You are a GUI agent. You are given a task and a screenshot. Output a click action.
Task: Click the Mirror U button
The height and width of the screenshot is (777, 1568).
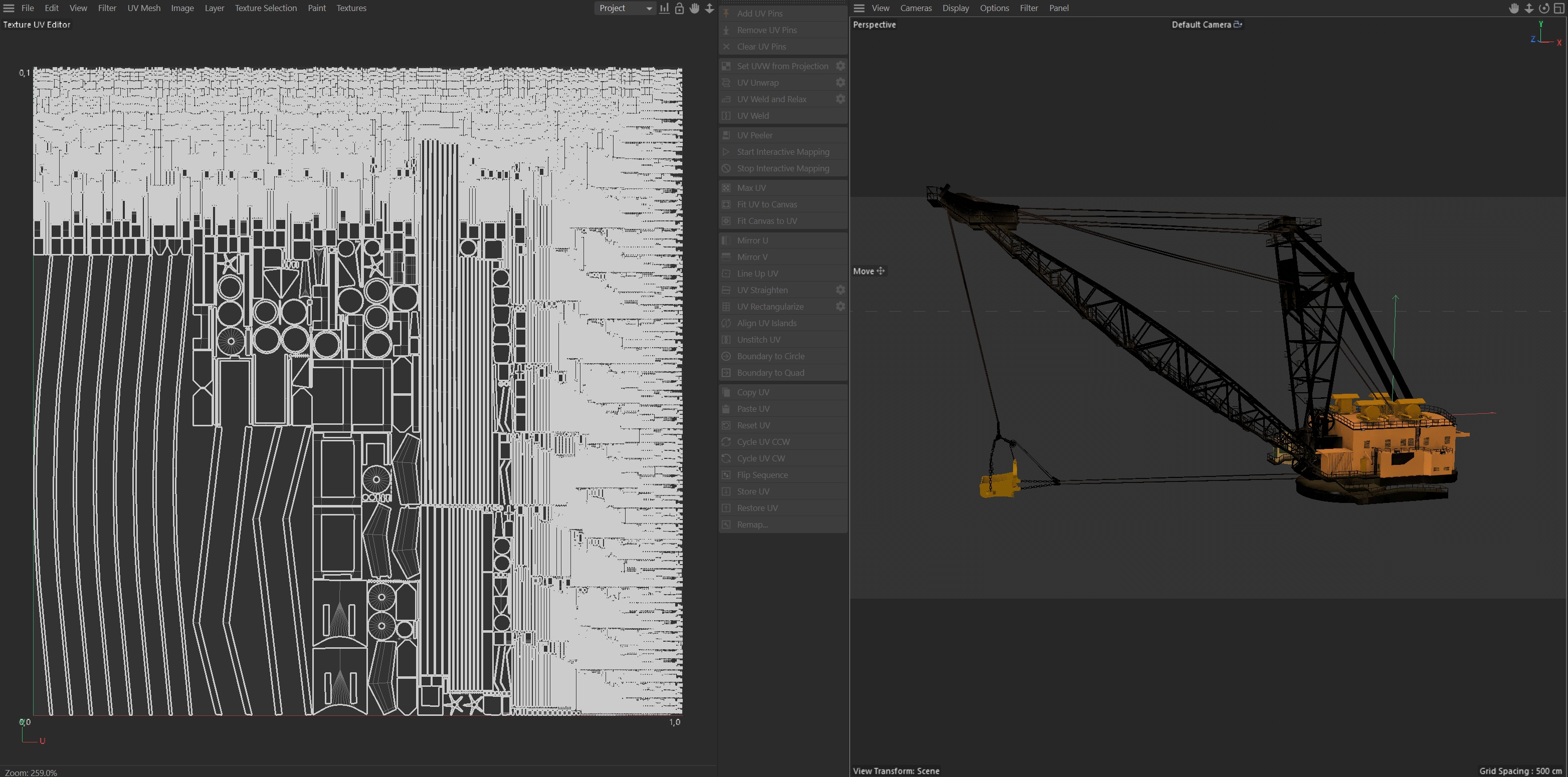(x=752, y=240)
